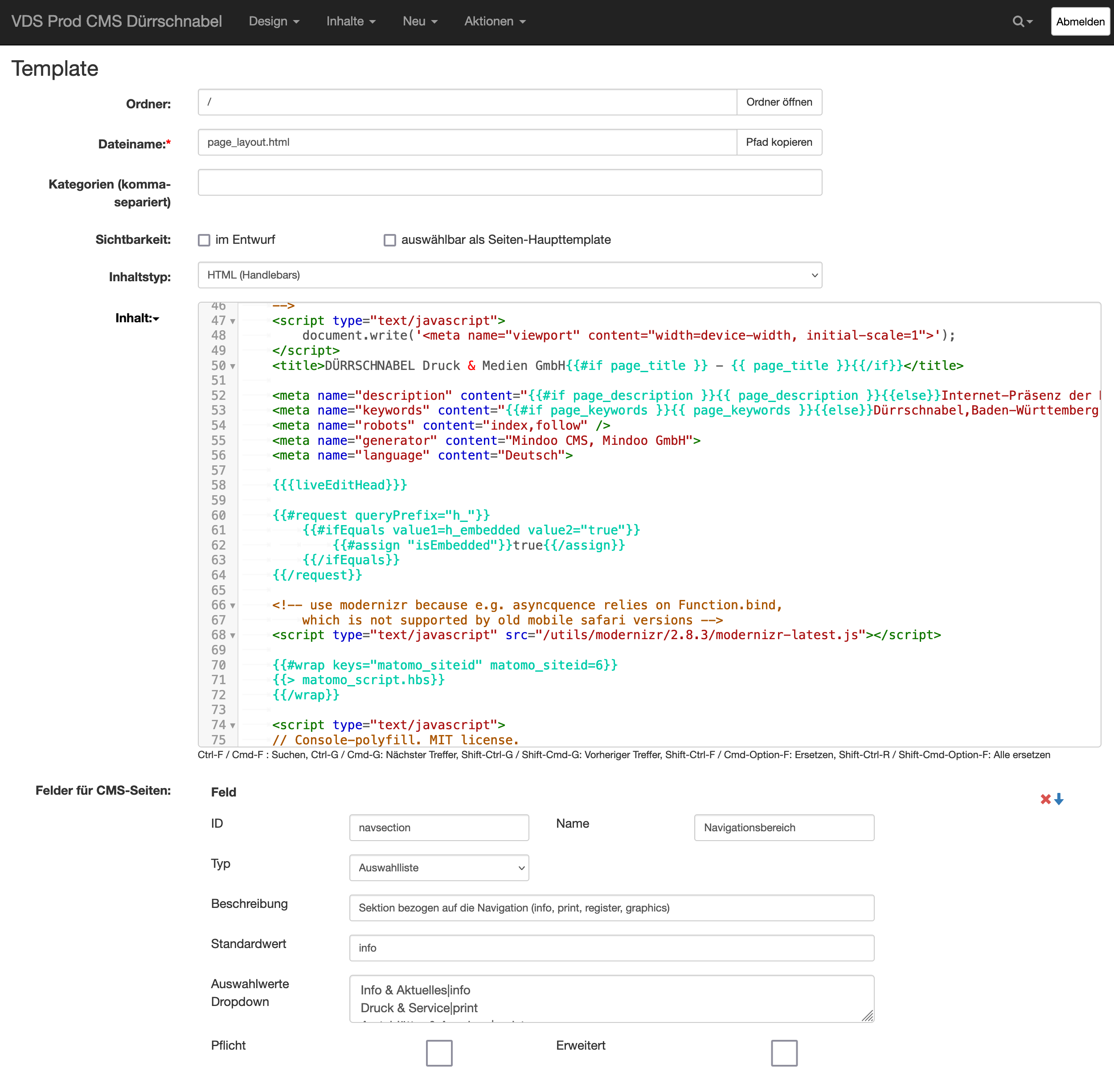The height and width of the screenshot is (1092, 1114).
Task: Focus the Kategorien input field
Action: (510, 182)
